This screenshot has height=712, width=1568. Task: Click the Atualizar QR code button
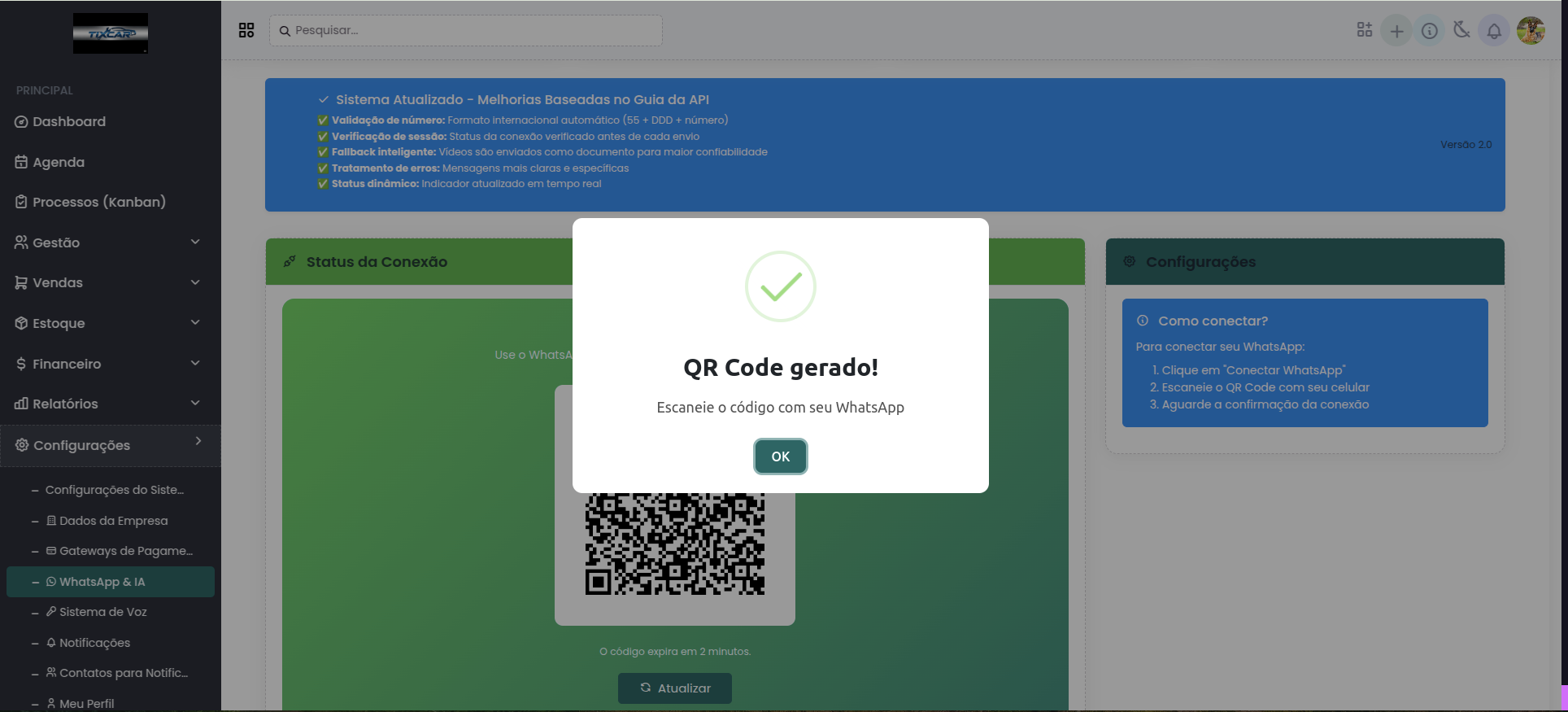(674, 688)
